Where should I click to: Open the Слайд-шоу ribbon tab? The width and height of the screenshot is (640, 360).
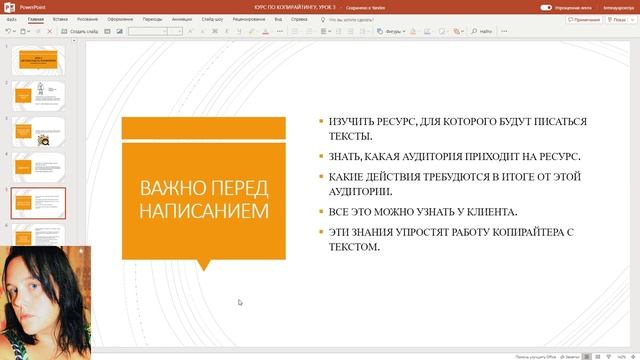212,19
